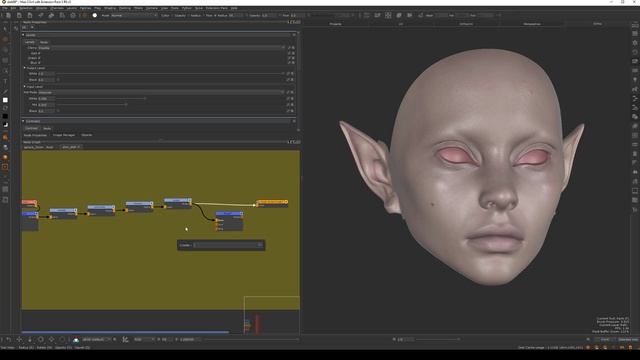Switch to the Ortho/UV viewport tab
This screenshot has height=360, width=640.
point(466,24)
